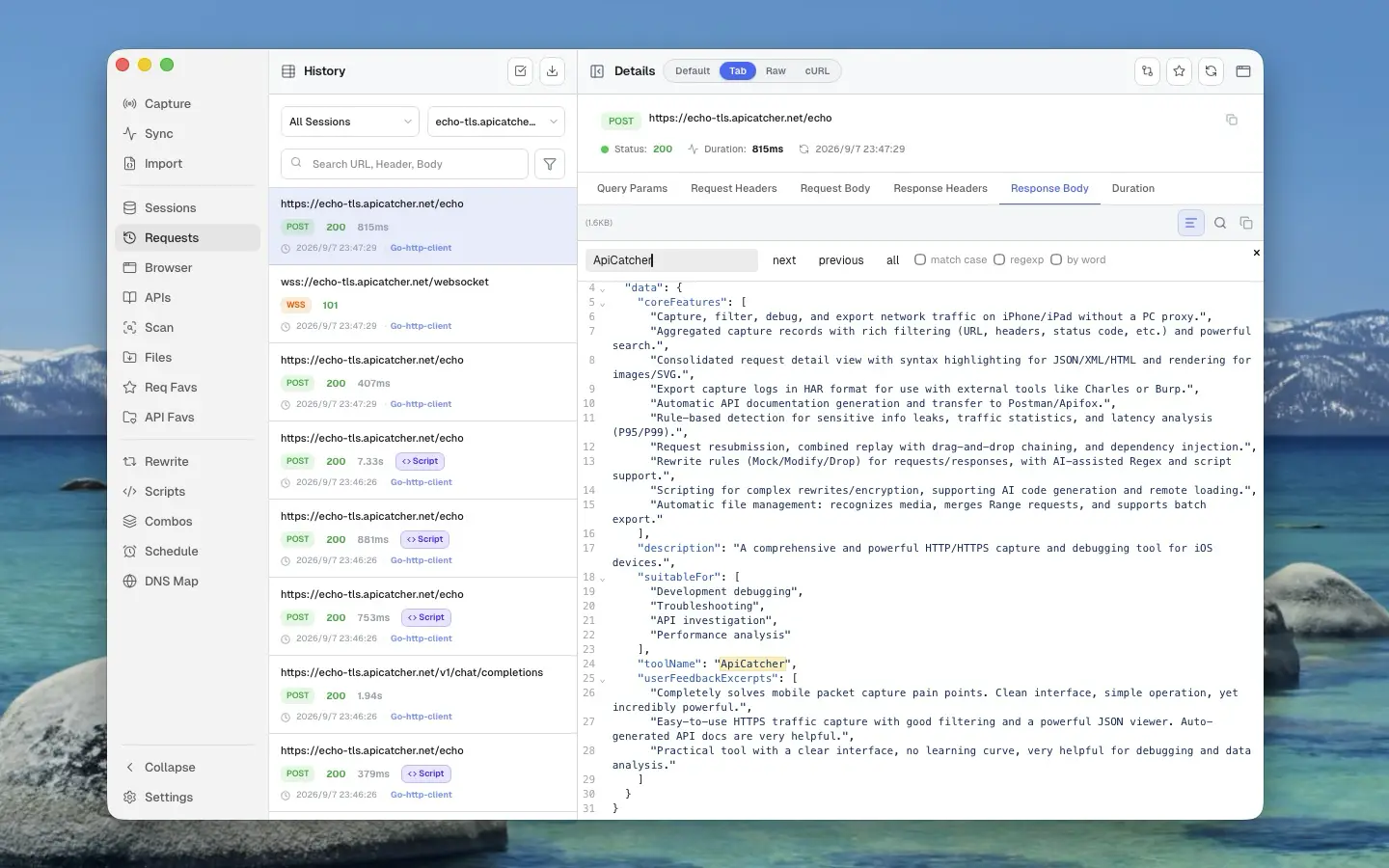This screenshot has width=1389, height=868.
Task: Open the All Sessions dropdown
Action: coord(350,122)
